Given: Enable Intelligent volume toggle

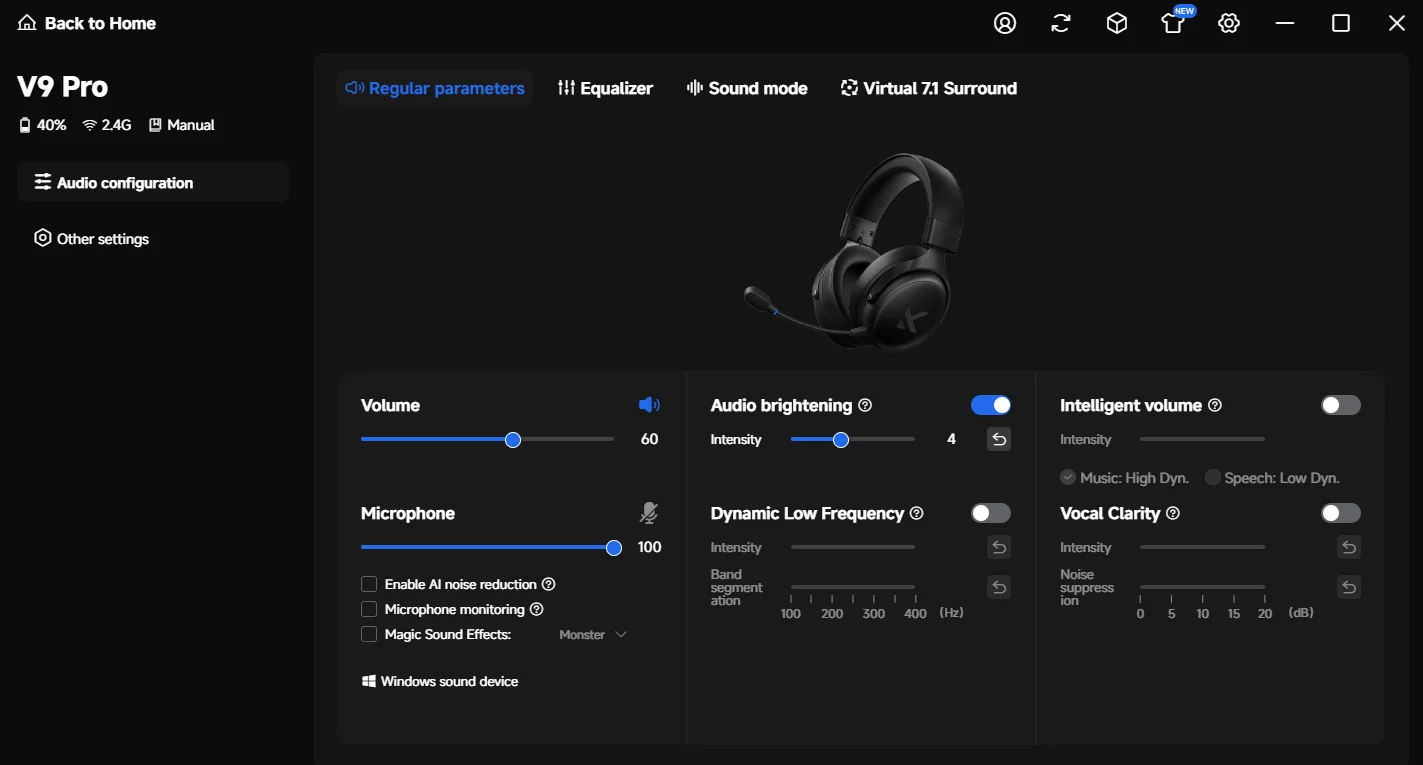Looking at the screenshot, I should (1341, 405).
